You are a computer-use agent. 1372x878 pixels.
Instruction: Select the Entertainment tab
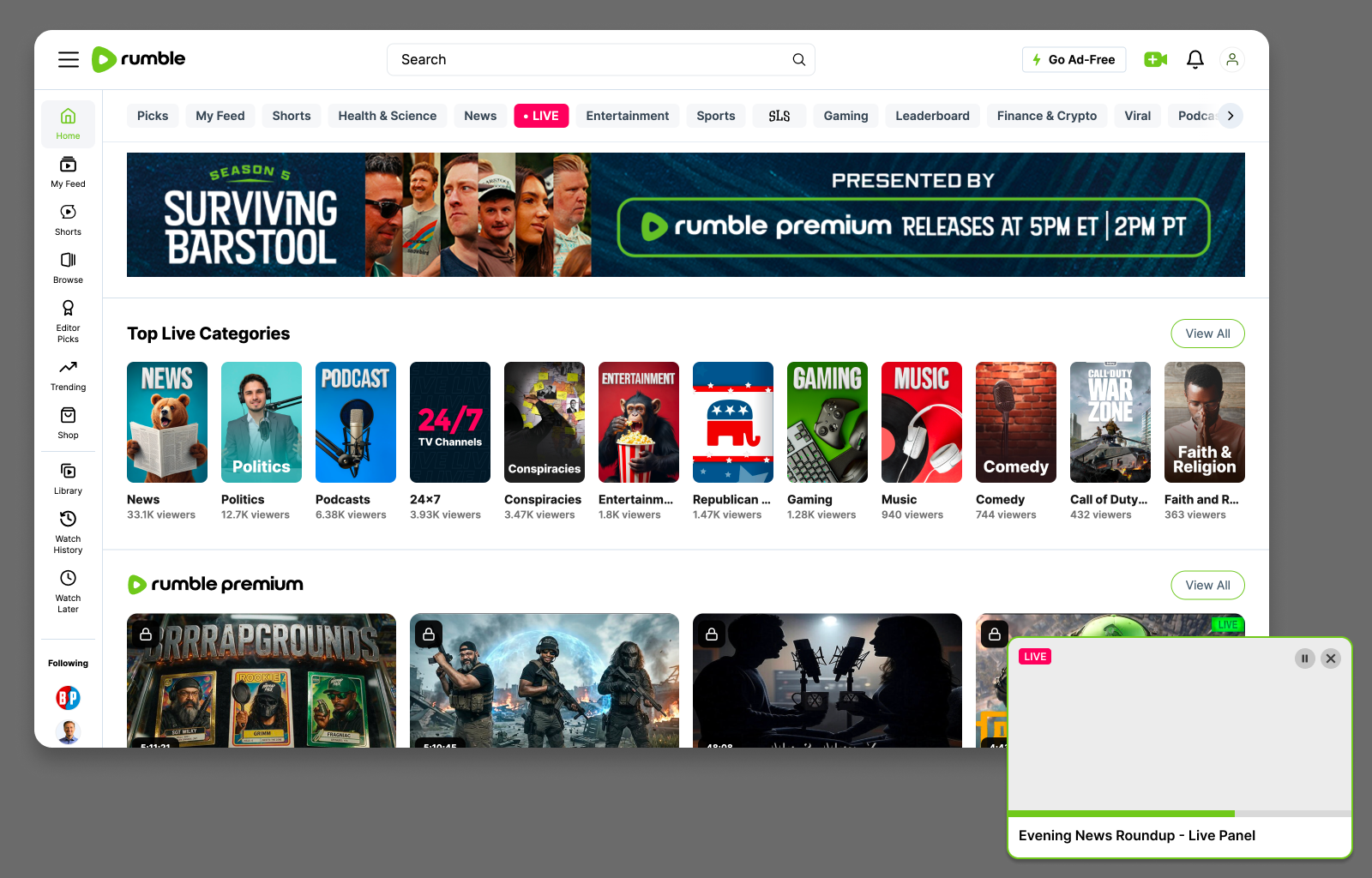(x=628, y=116)
